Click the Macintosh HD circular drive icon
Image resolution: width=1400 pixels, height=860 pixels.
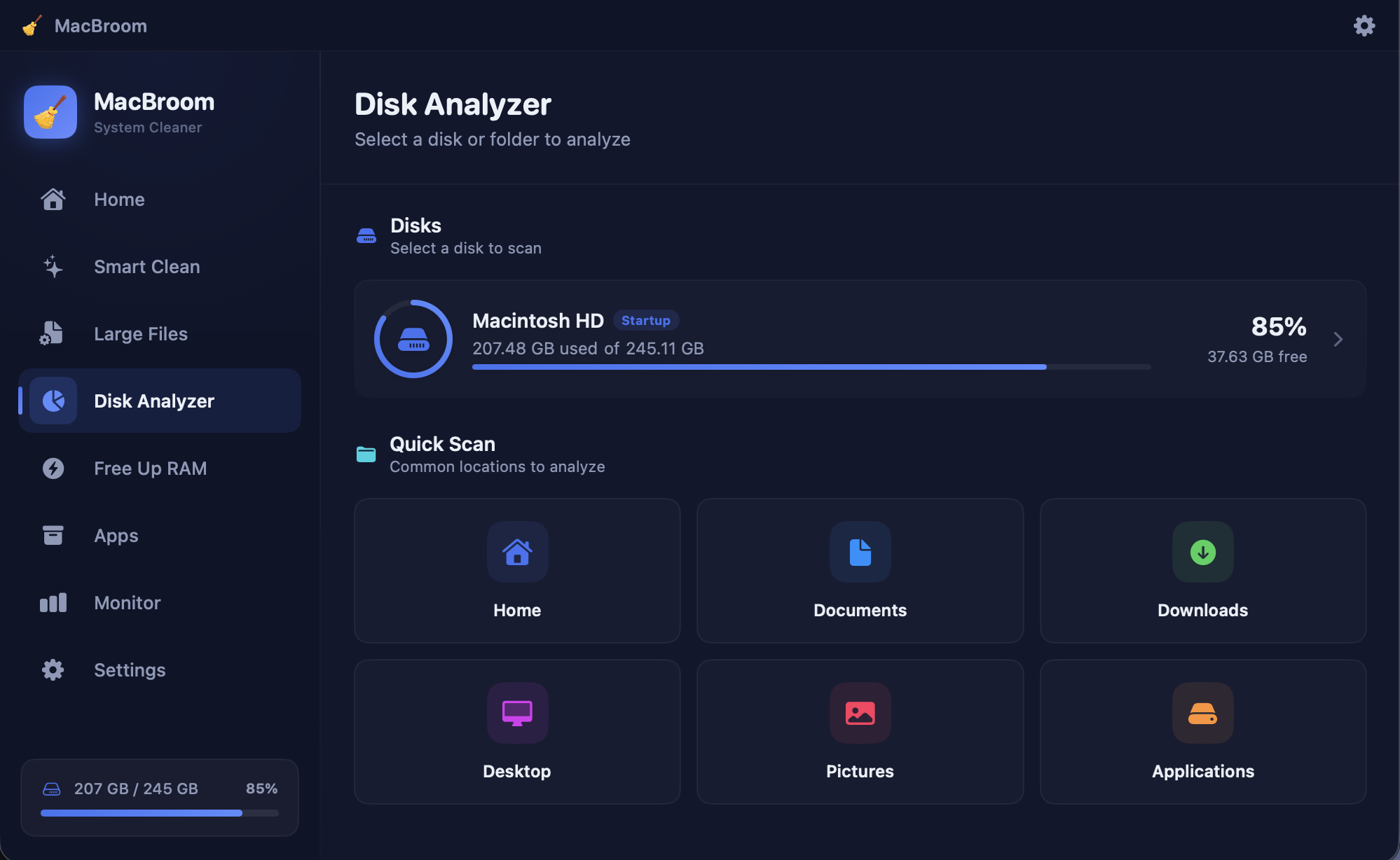(x=413, y=339)
